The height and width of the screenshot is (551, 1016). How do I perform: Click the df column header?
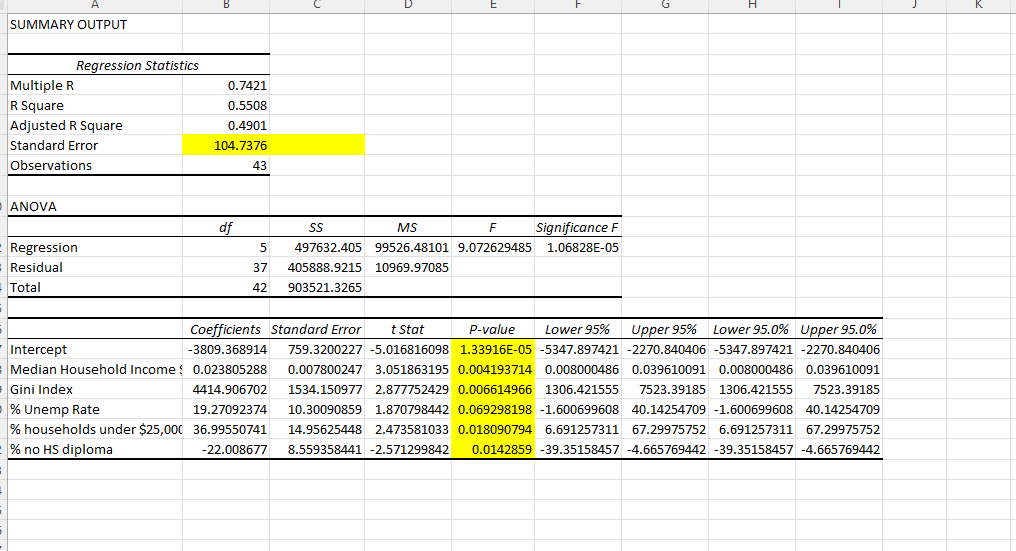coord(226,228)
